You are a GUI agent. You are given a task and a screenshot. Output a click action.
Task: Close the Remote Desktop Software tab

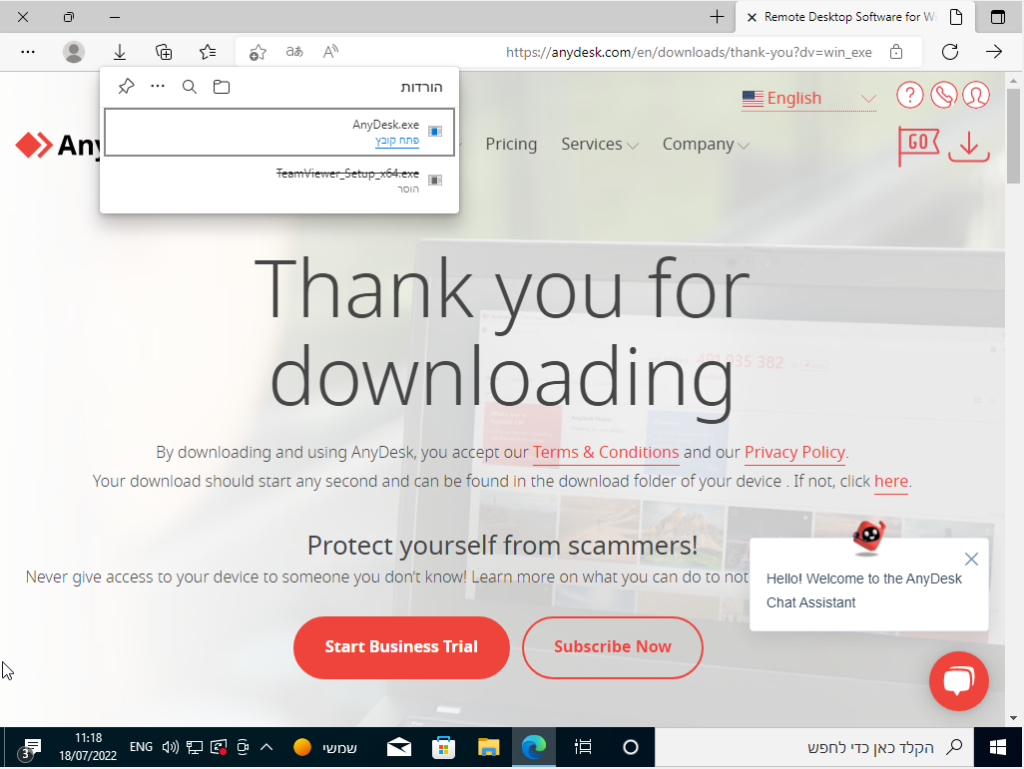coord(752,18)
